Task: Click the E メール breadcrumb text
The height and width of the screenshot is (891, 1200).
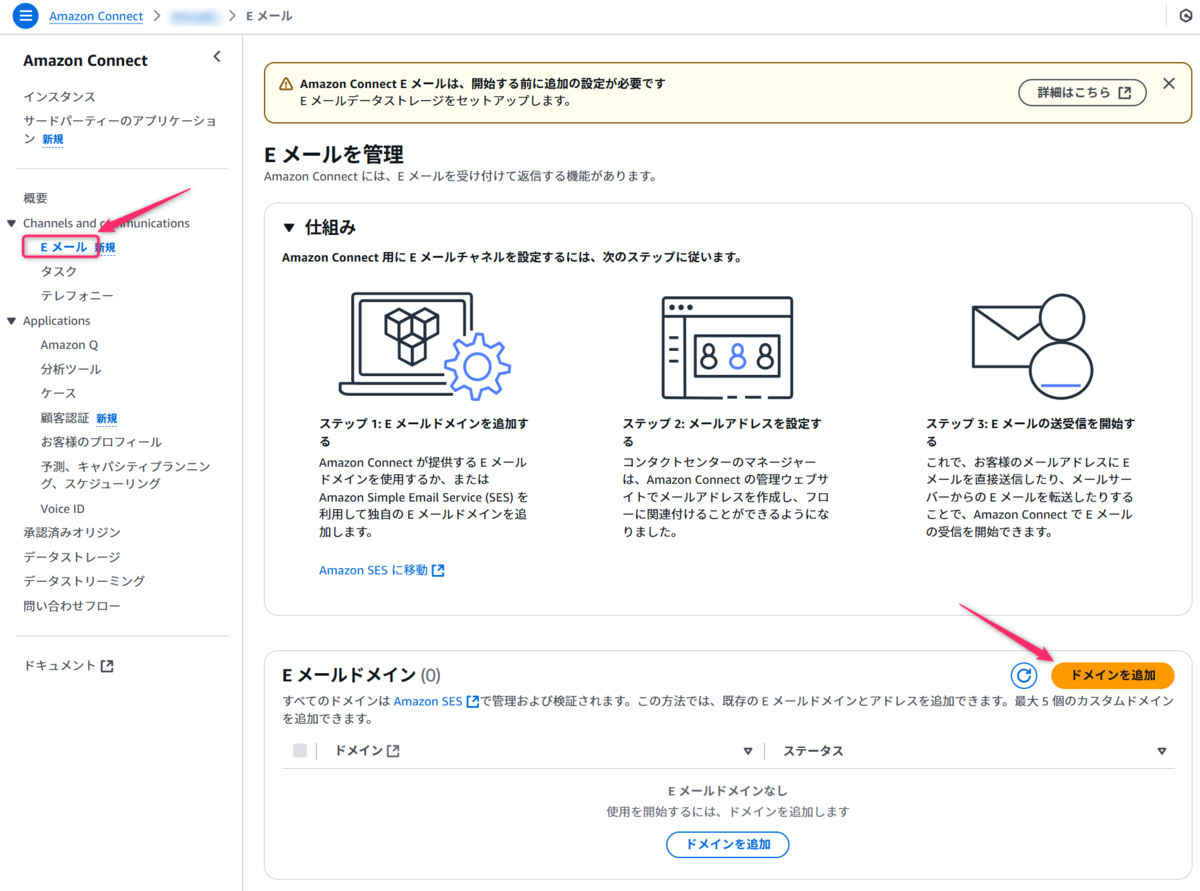Action: point(268,16)
